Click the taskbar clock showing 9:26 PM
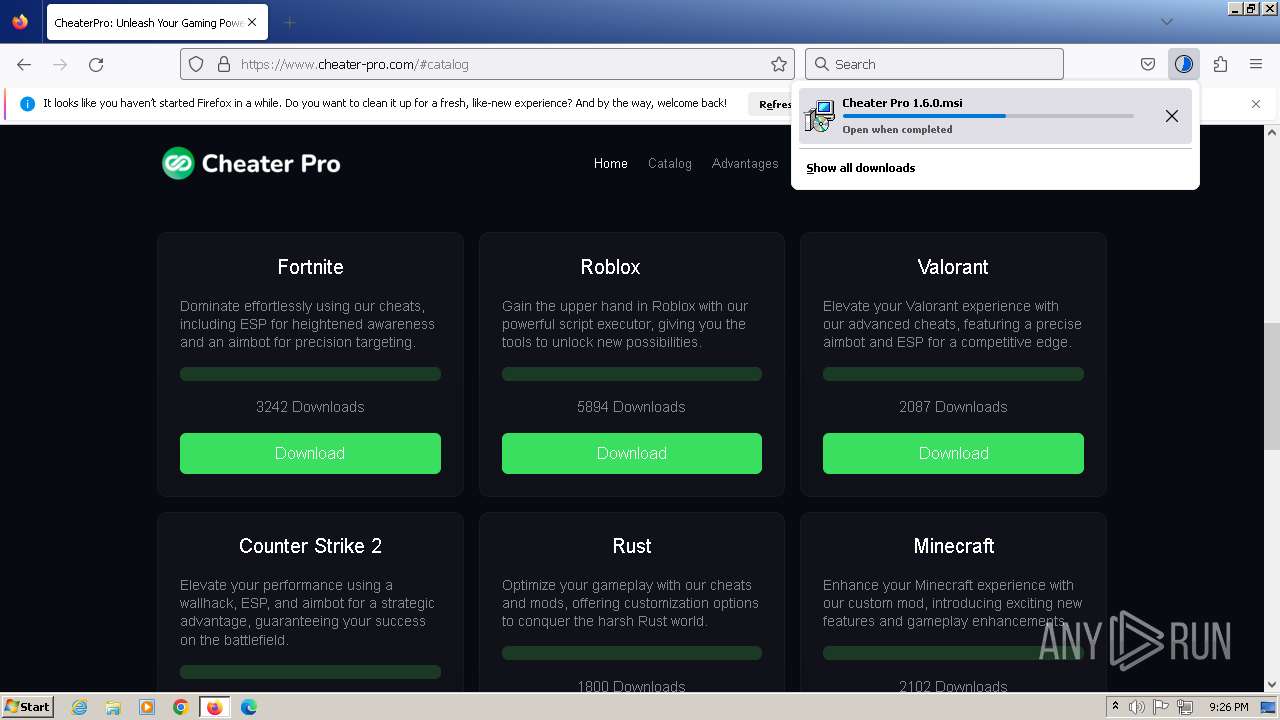This screenshot has height=720, width=1280. 1228,707
